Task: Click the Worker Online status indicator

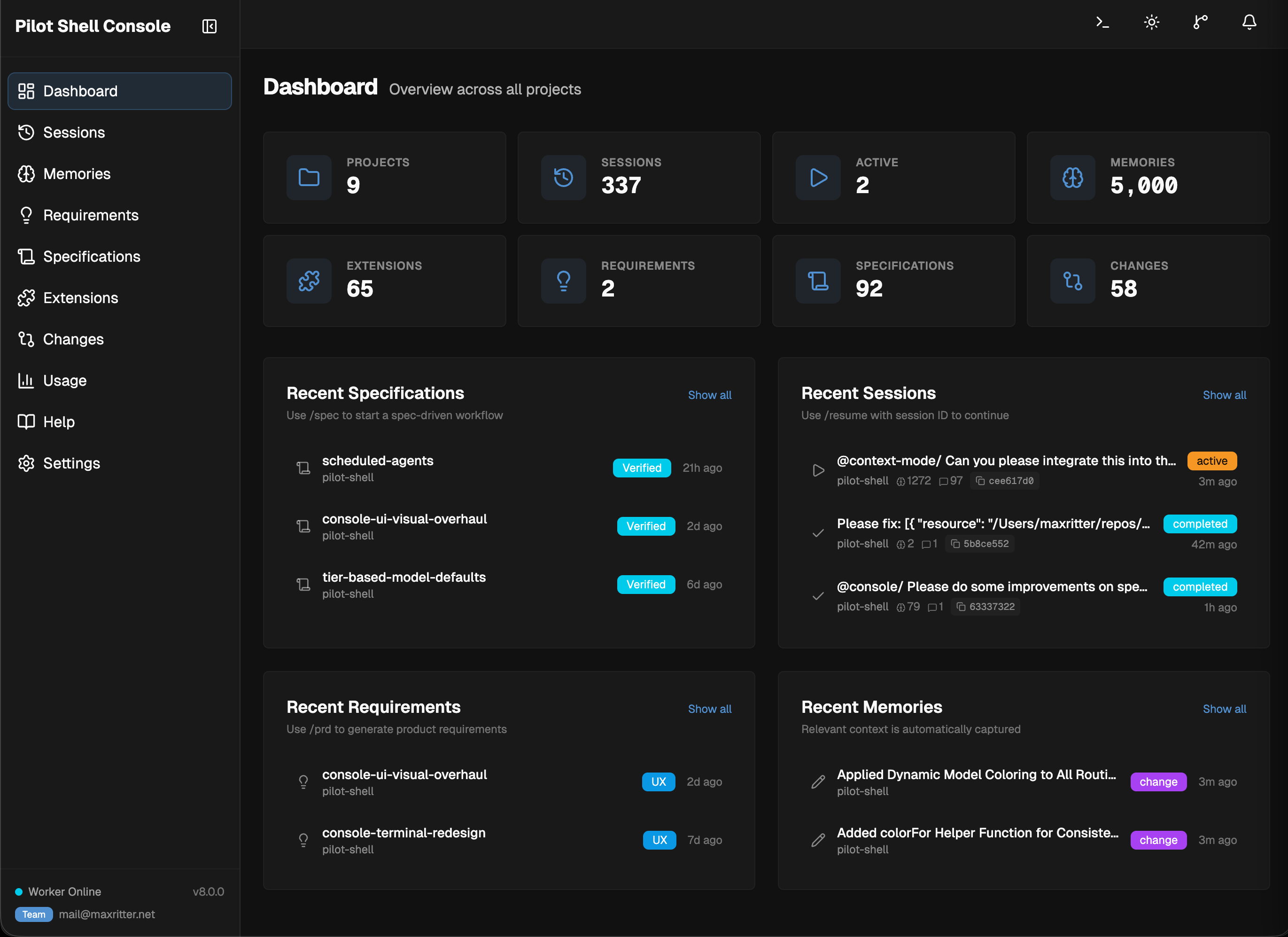Action: tap(57, 891)
